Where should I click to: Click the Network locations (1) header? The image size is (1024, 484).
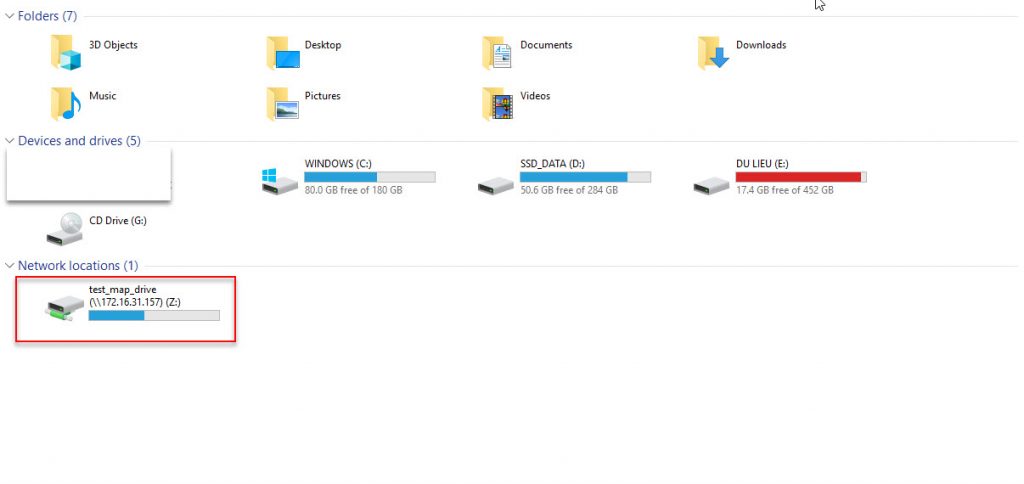click(x=78, y=265)
